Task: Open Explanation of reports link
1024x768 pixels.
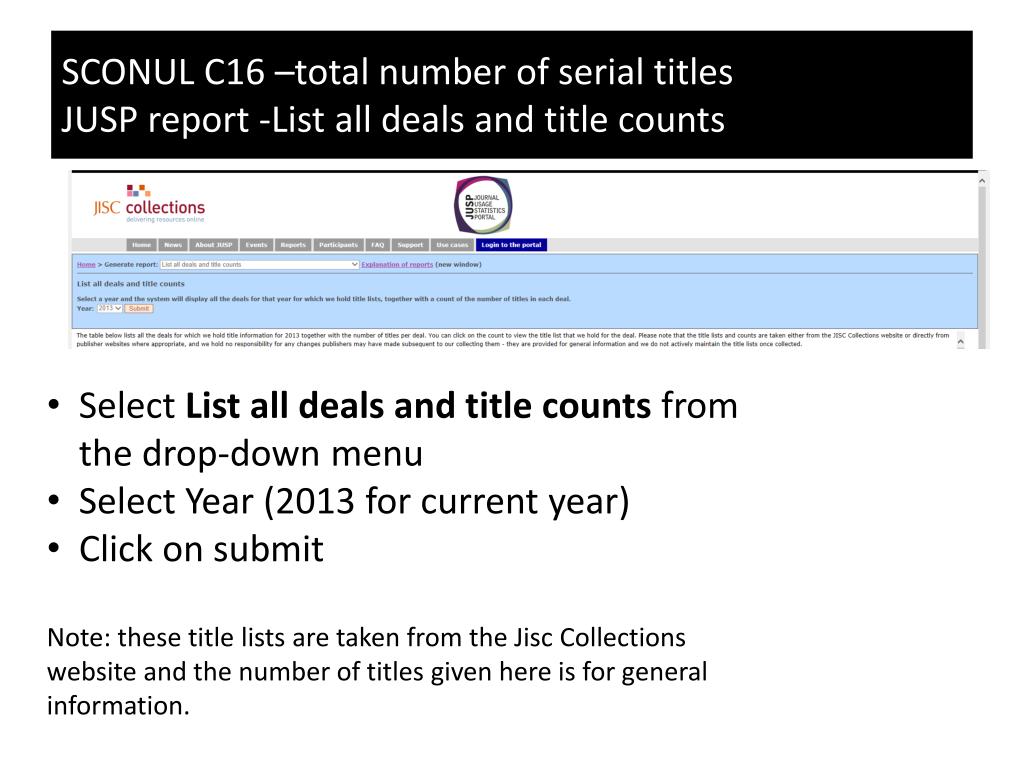Action: 397,264
